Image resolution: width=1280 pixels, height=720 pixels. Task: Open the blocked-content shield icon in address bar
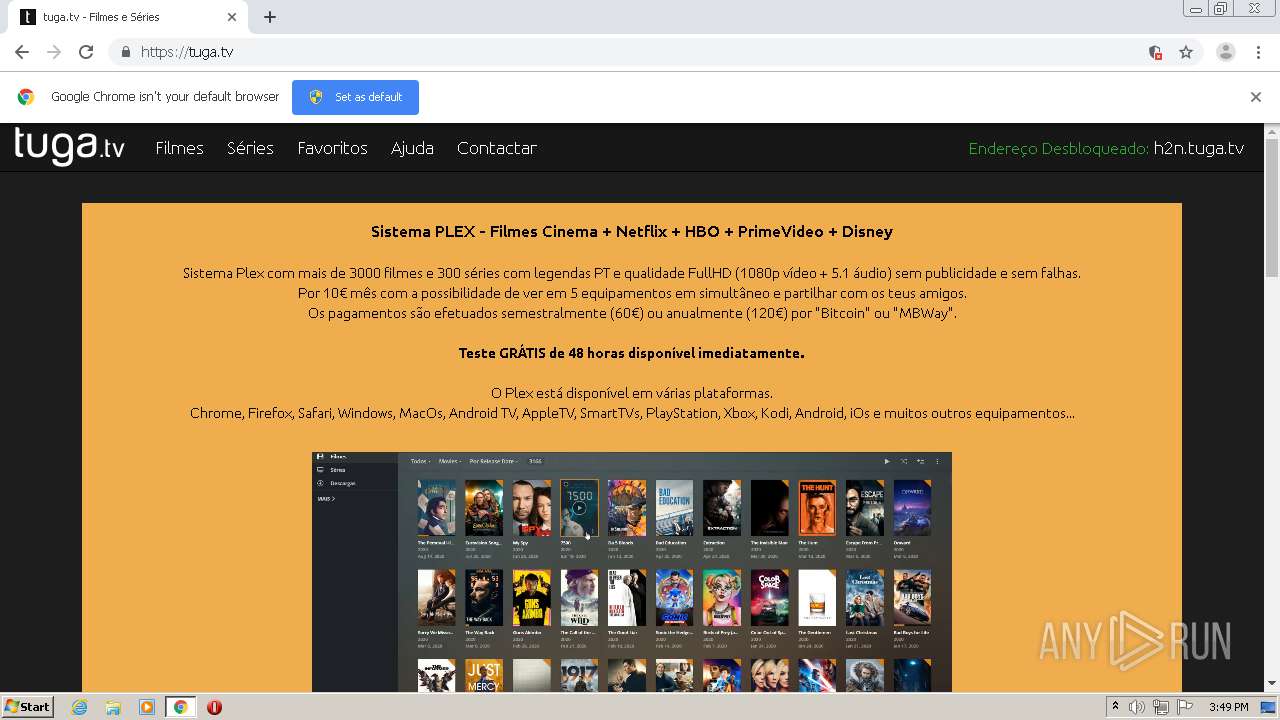1155,52
